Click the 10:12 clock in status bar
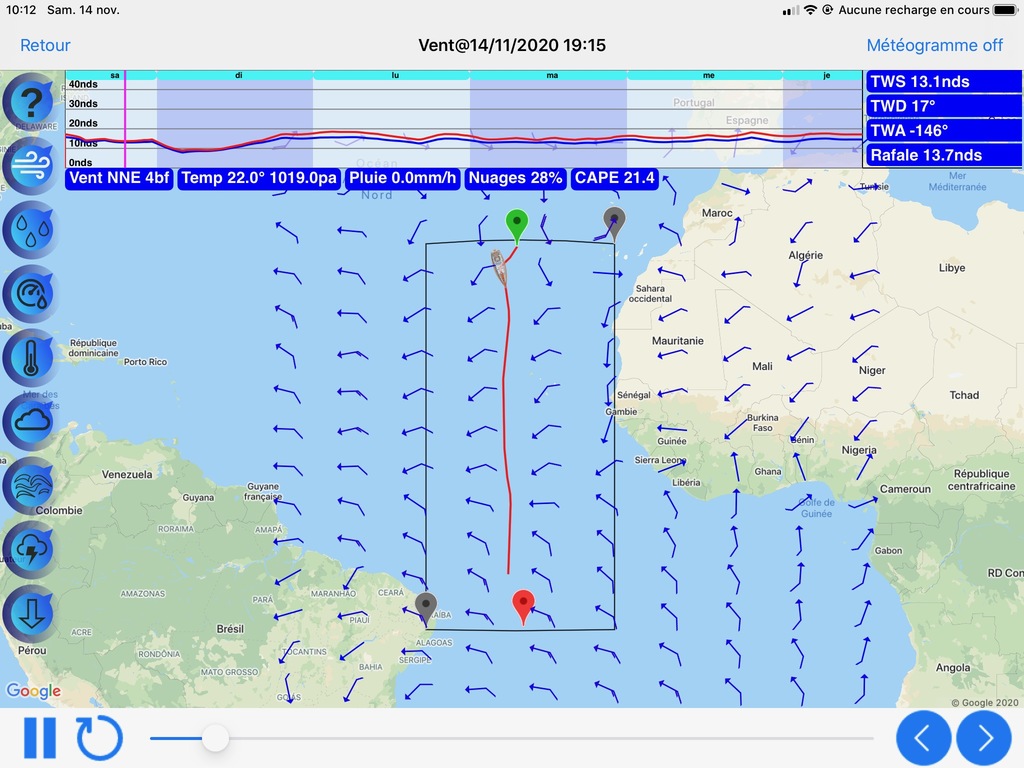This screenshot has height=768, width=1024. click(x=21, y=10)
